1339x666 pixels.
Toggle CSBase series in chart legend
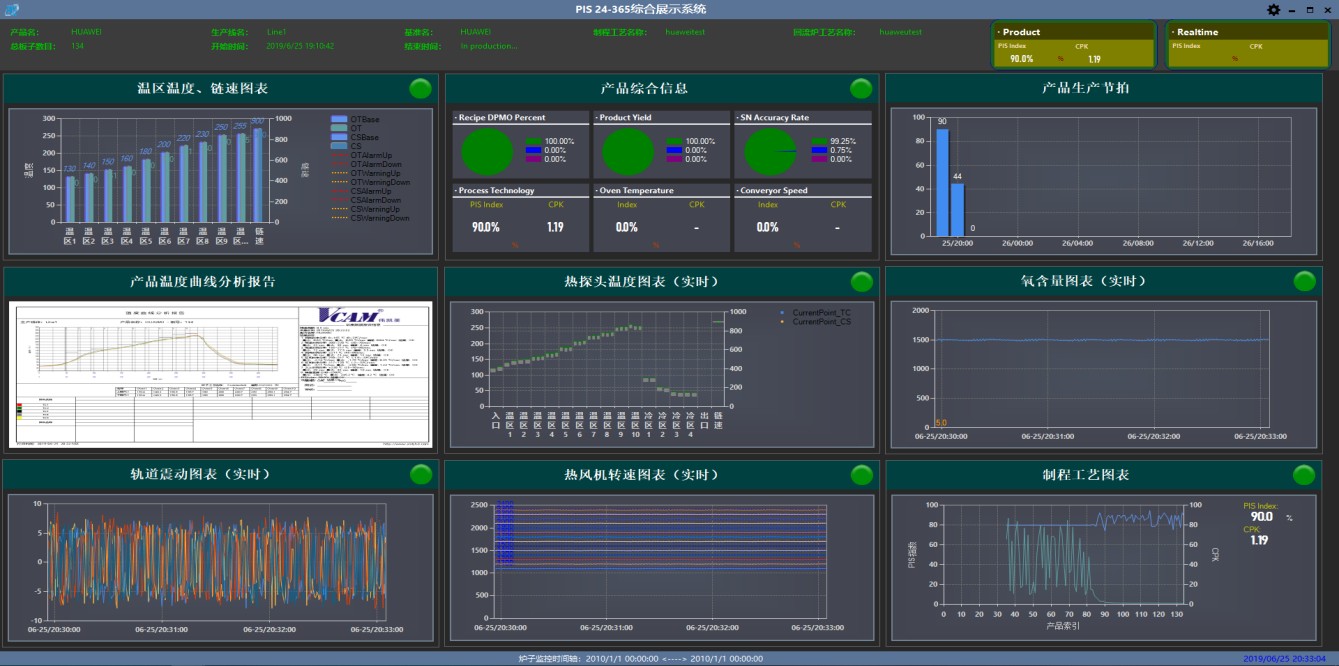(x=363, y=137)
